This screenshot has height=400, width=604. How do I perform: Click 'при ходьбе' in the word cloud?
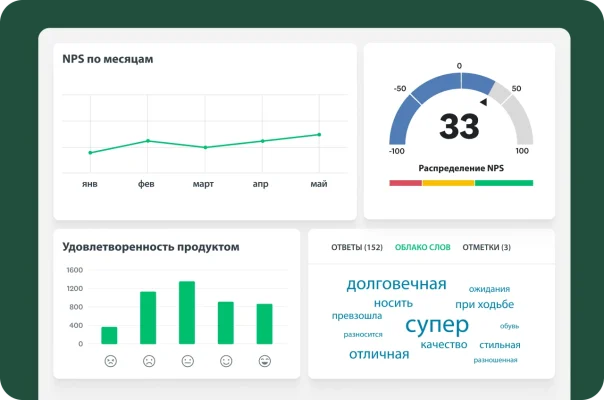click(485, 304)
